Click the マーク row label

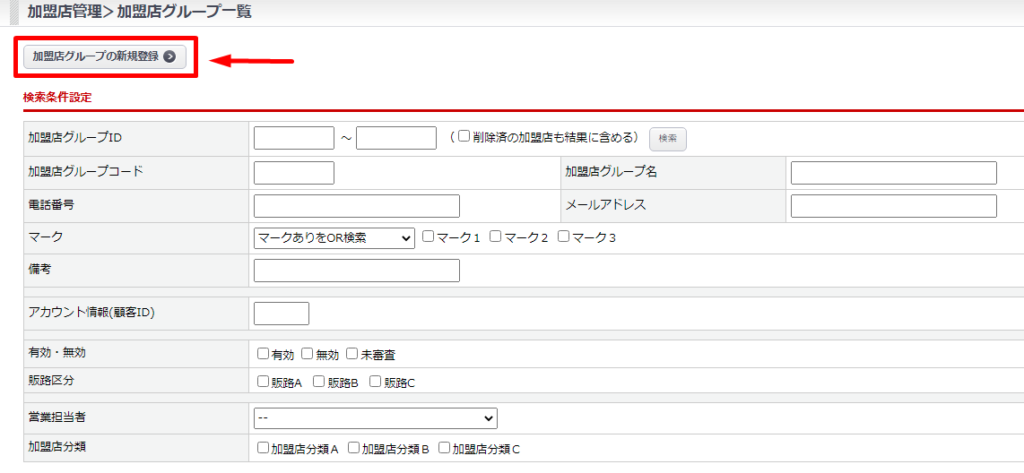pos(45,236)
